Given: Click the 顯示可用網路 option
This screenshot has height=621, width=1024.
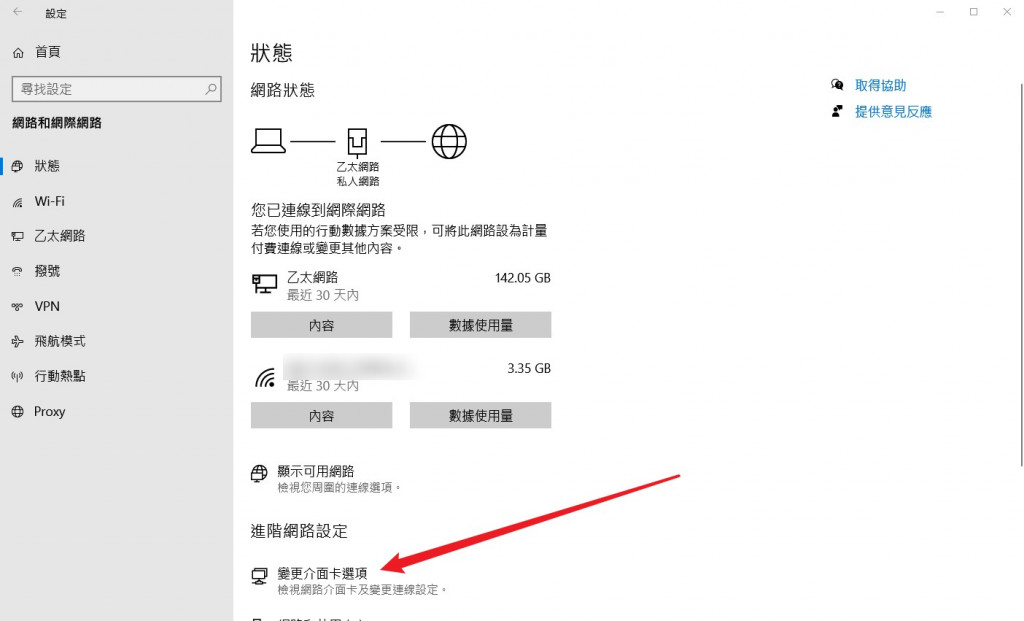Looking at the screenshot, I should (x=315, y=471).
